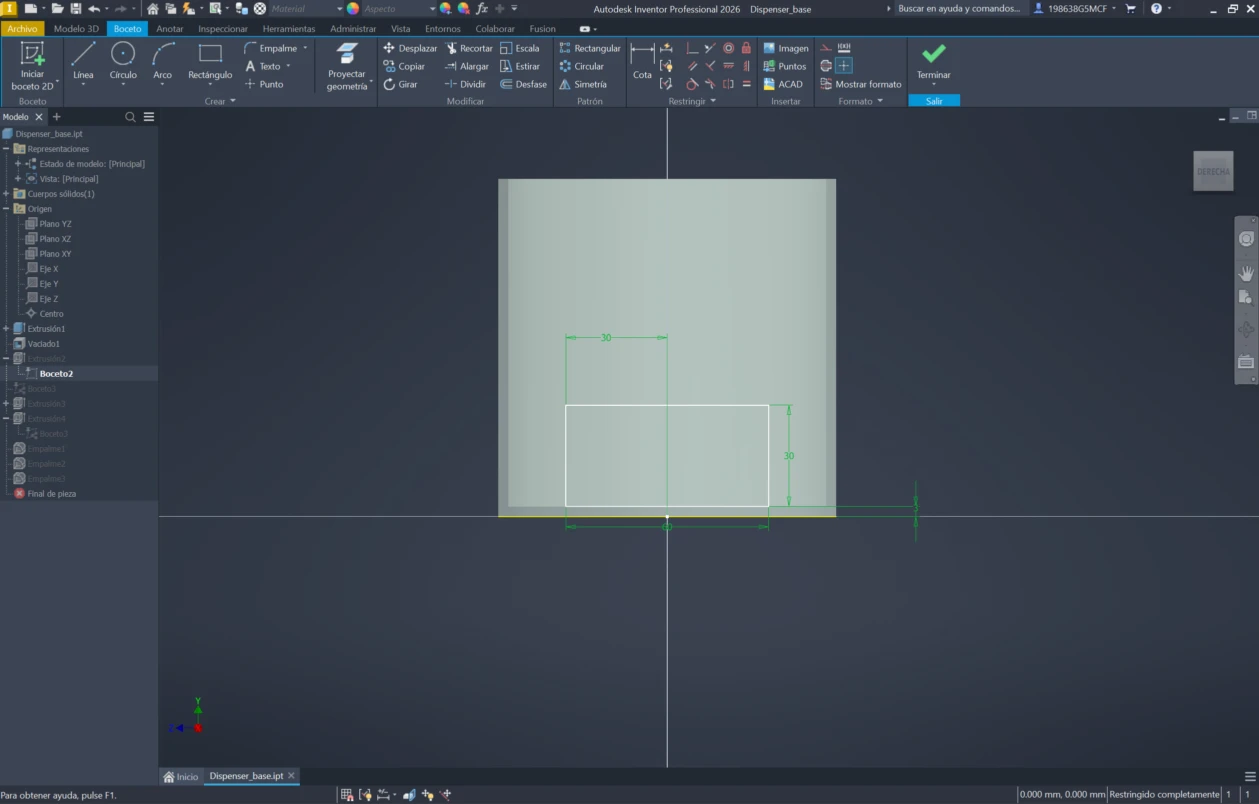
Task: Activate the Girar rotate tool
Action: (400, 84)
